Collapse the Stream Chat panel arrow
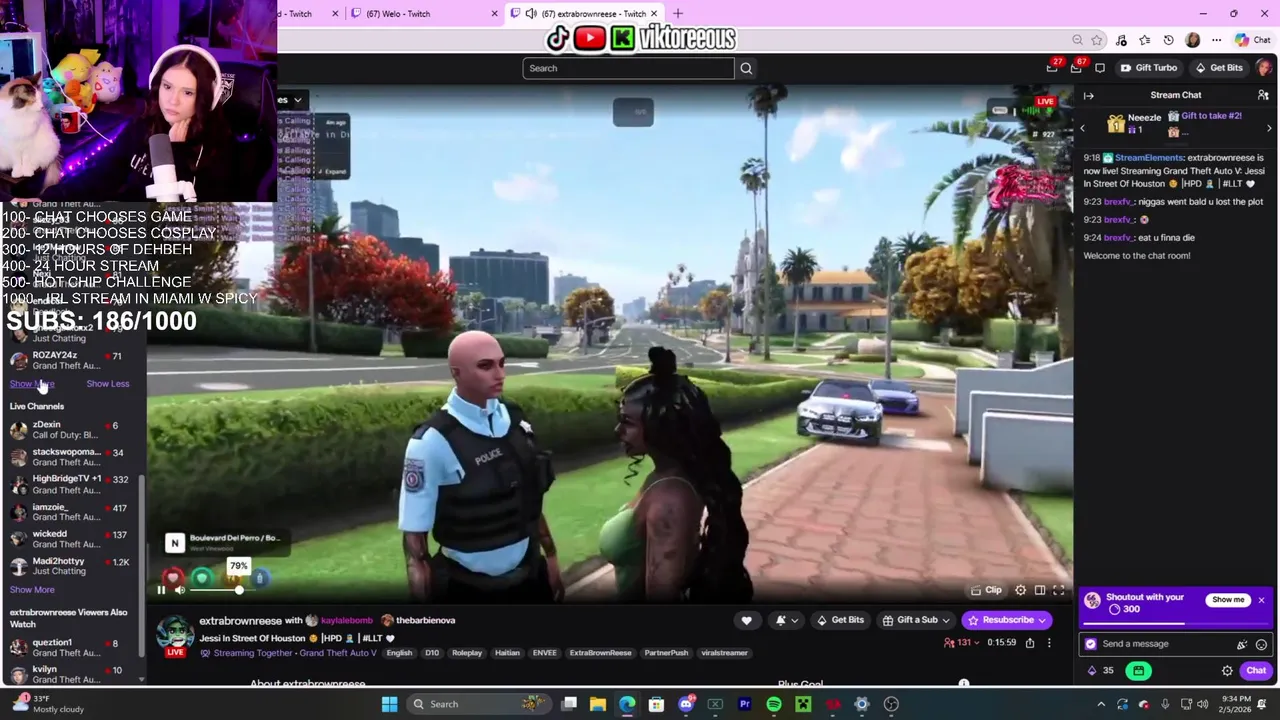The width and height of the screenshot is (1280, 720). coord(1089,96)
